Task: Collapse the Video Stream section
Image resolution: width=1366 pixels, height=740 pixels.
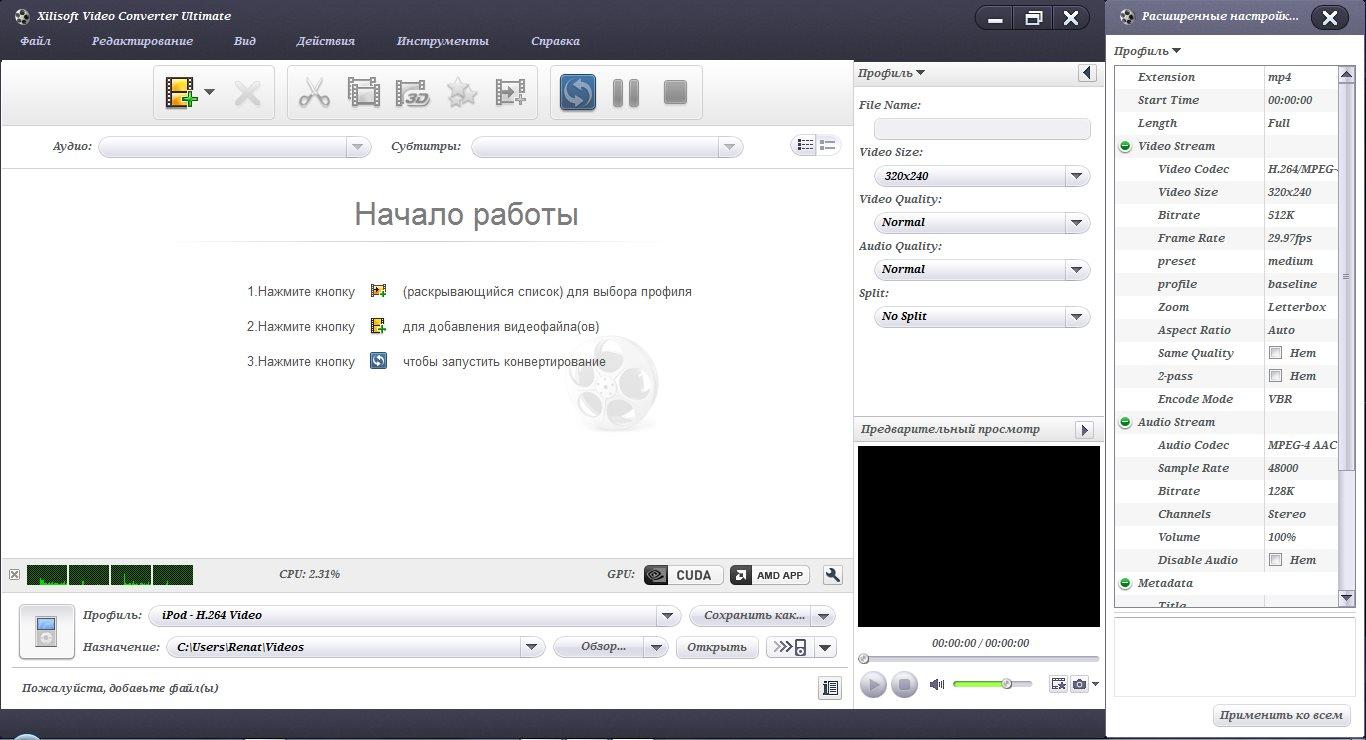Action: pos(1125,146)
